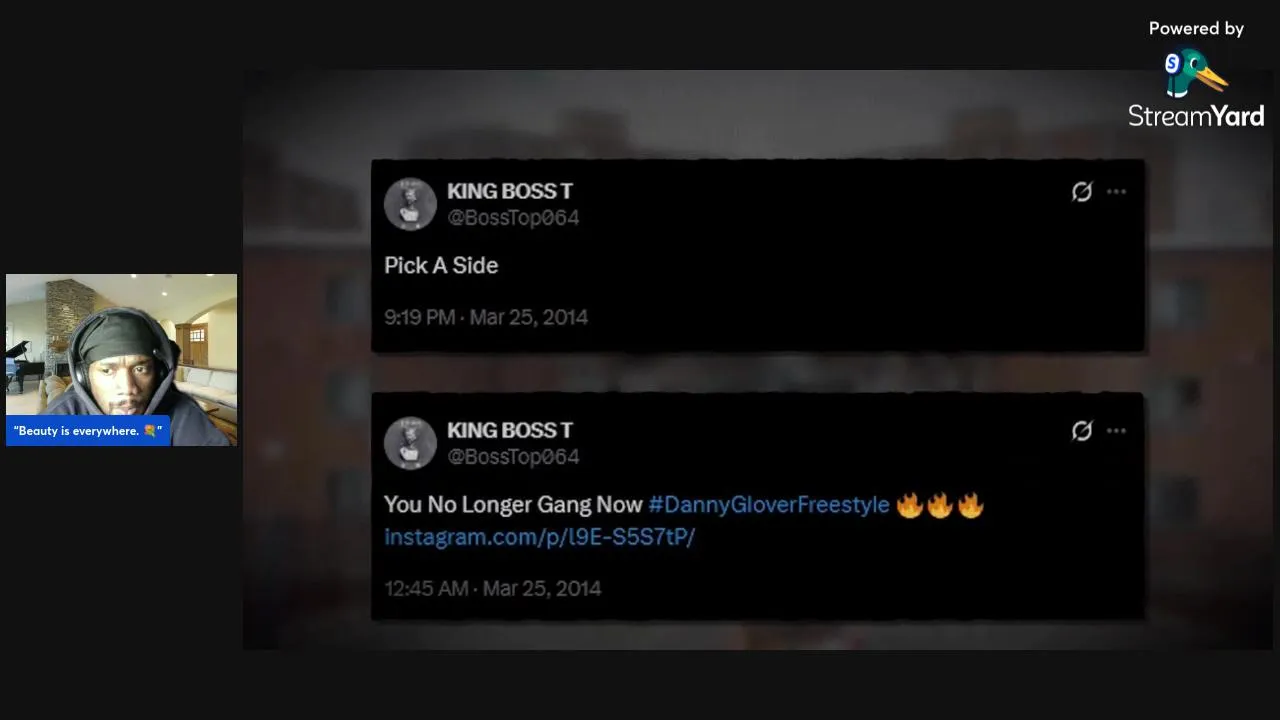Click the circular slash icon on the Pick A Side tweet
The height and width of the screenshot is (720, 1280).
coord(1082,191)
